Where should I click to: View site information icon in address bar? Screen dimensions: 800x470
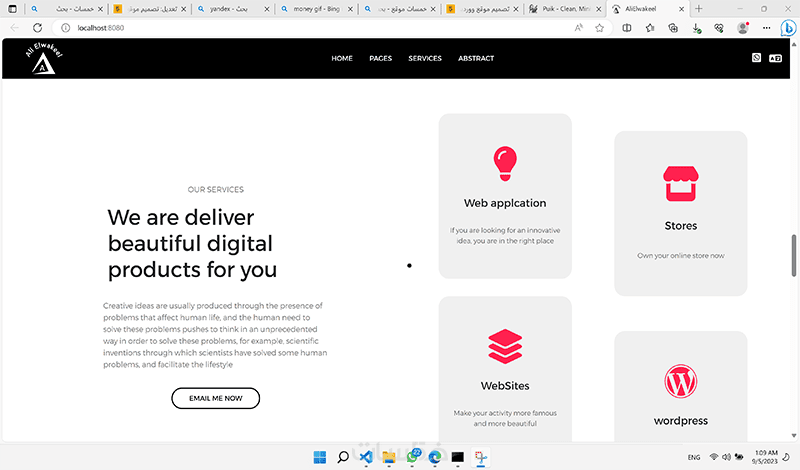65,28
